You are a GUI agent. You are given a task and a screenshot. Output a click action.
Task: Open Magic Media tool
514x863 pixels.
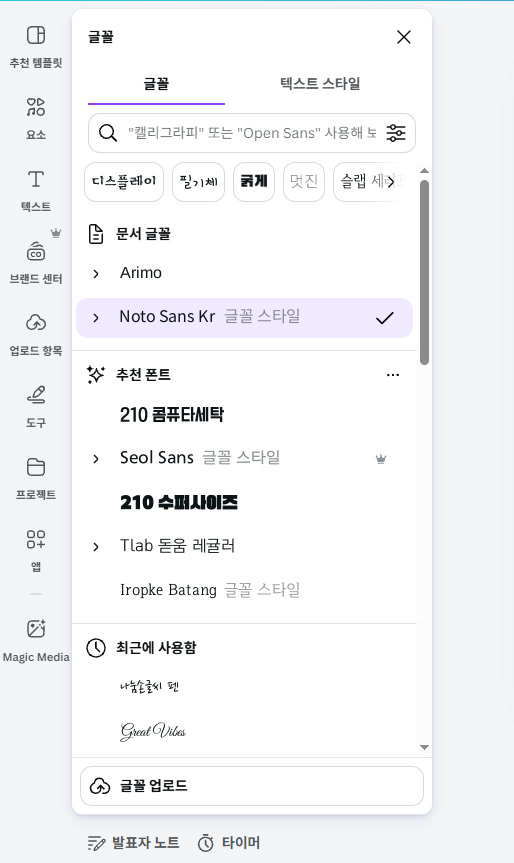coord(36,640)
